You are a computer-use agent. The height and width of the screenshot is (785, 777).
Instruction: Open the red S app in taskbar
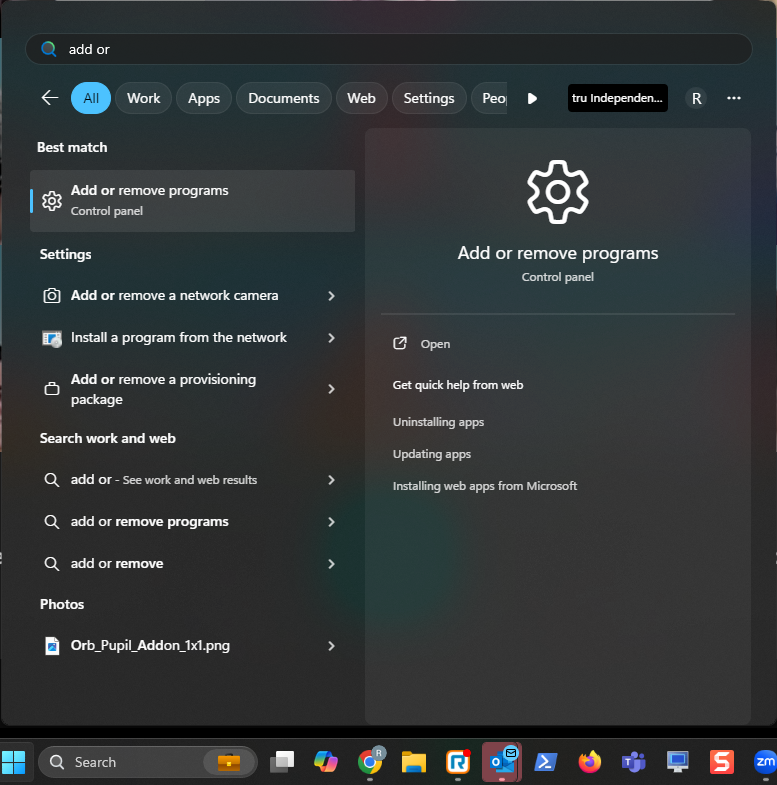(x=721, y=762)
